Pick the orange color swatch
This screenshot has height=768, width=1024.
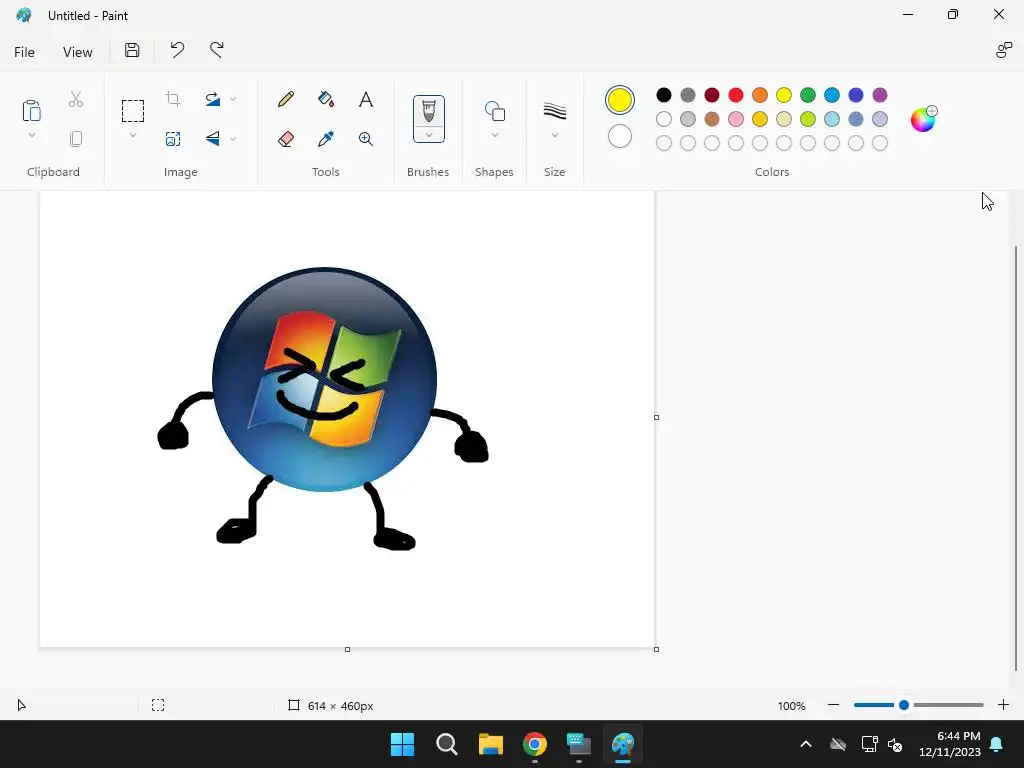point(760,95)
